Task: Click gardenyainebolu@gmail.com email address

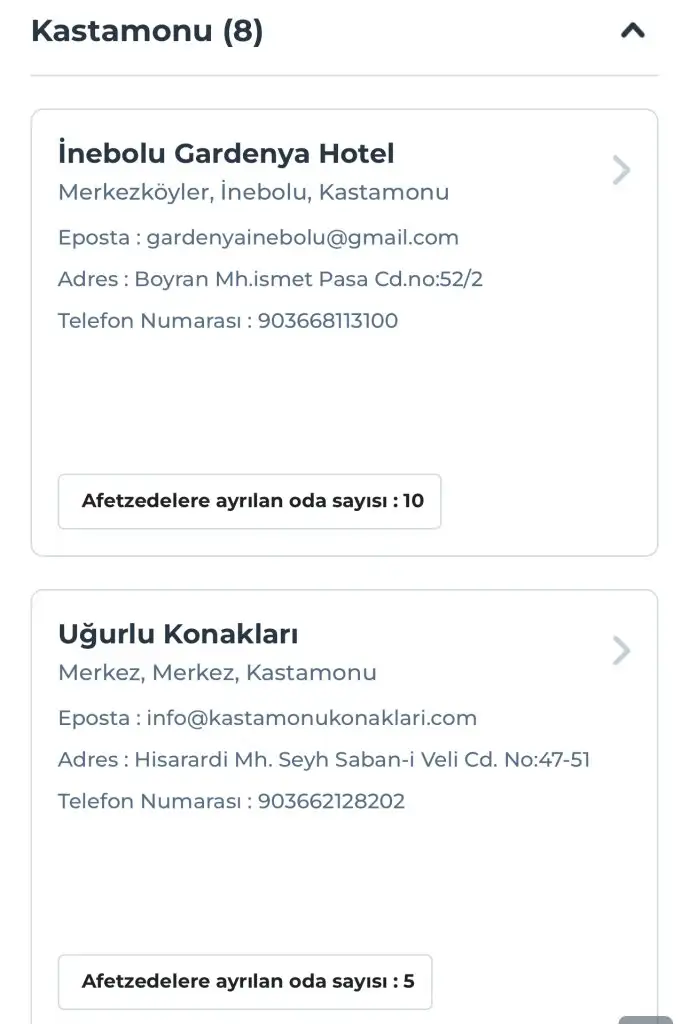Action: [302, 238]
